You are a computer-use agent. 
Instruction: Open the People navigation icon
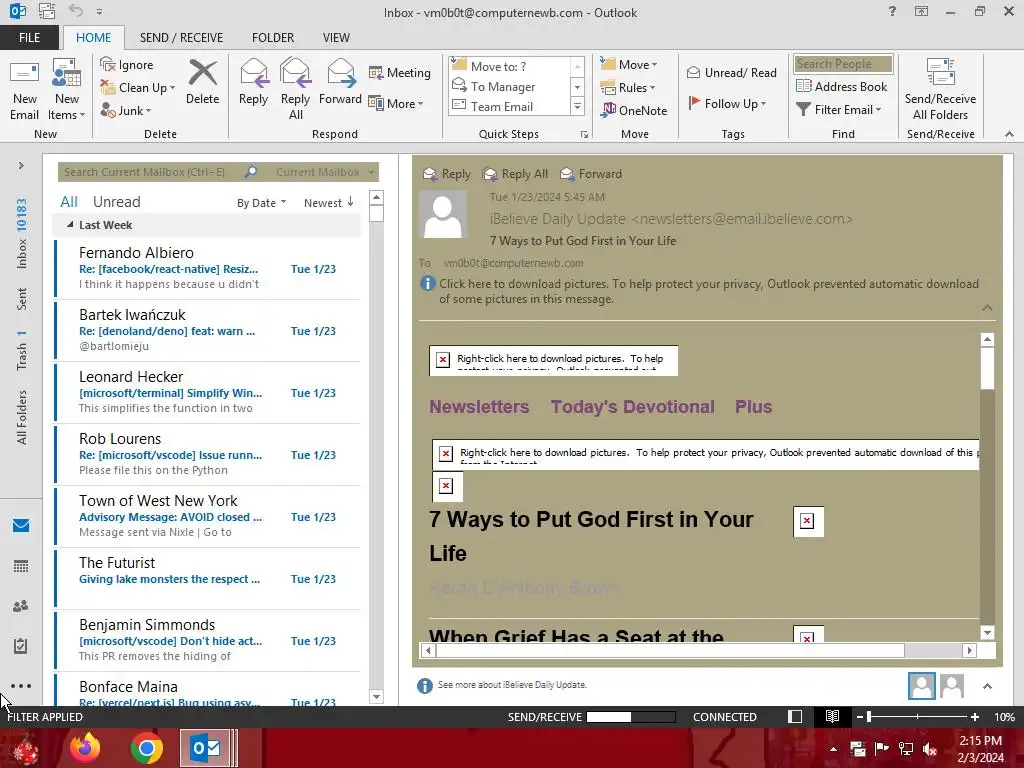tap(21, 606)
